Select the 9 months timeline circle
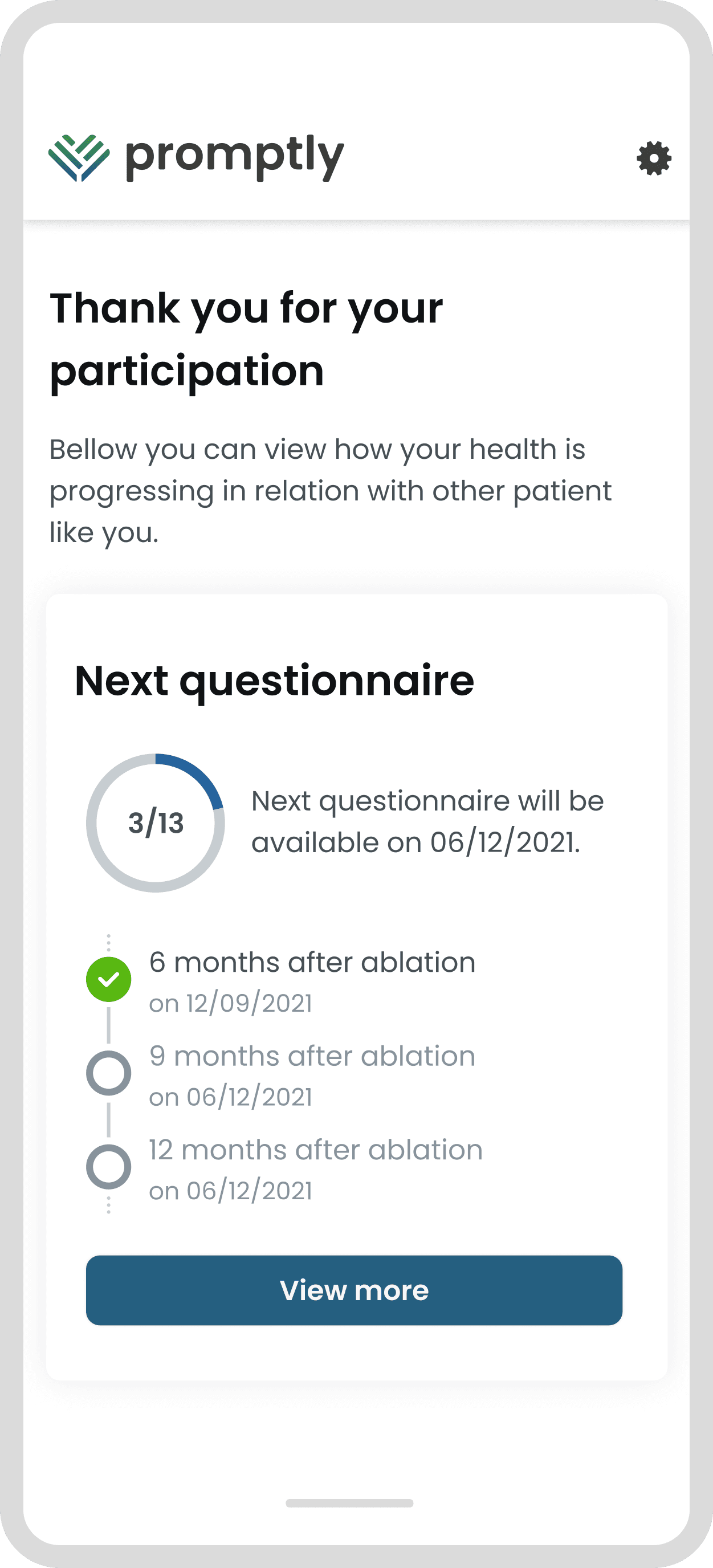Viewport: 713px width, 1568px height. (x=108, y=1073)
